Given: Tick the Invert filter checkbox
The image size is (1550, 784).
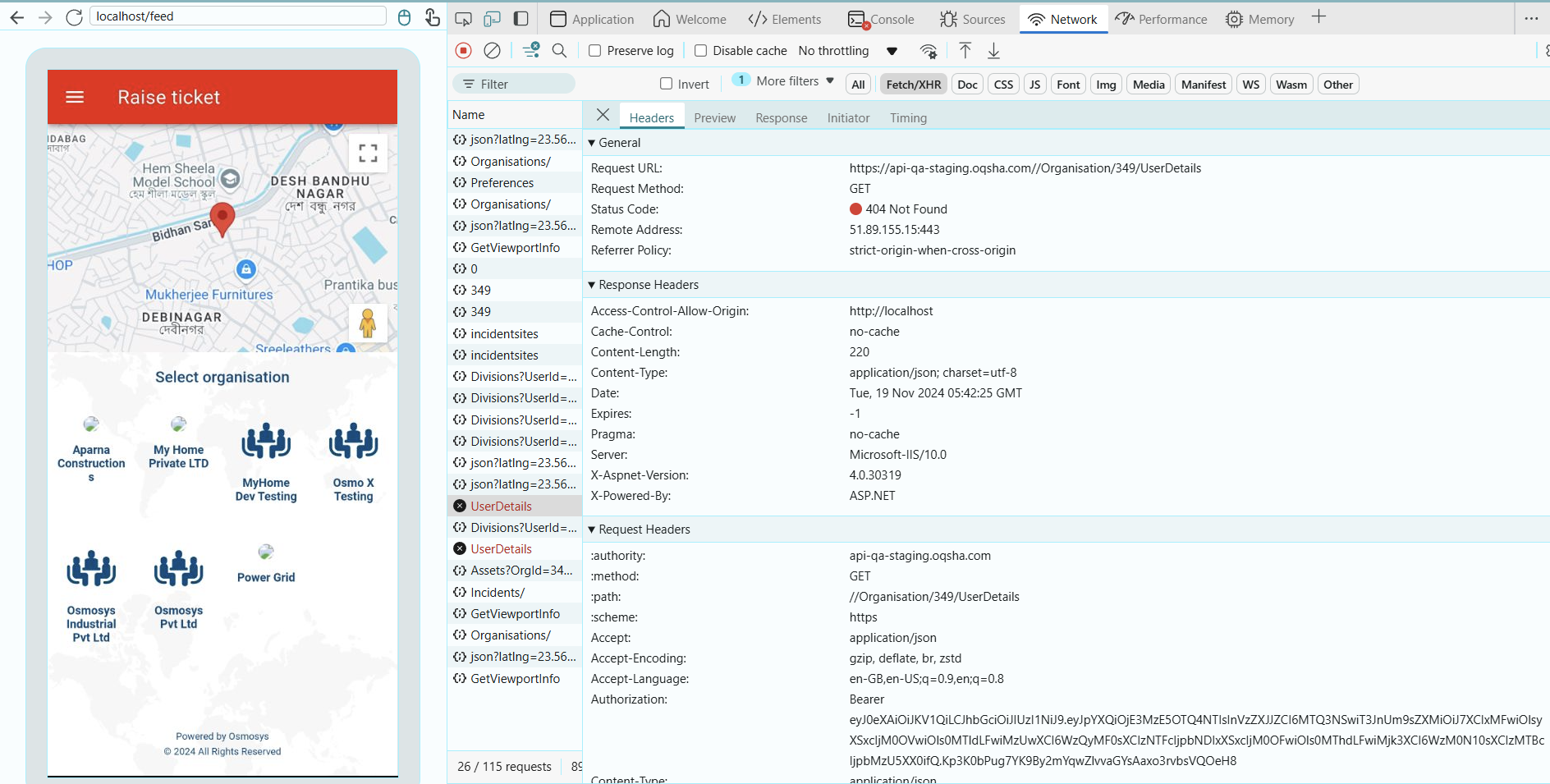Looking at the screenshot, I should 666,84.
